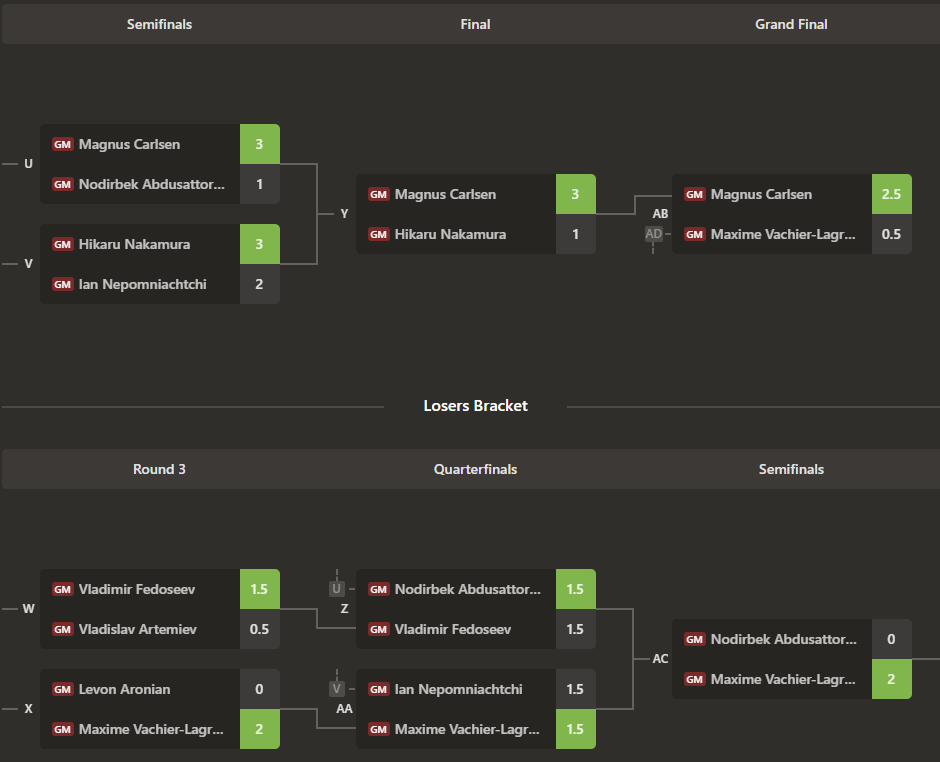The height and width of the screenshot is (762, 940).
Task: Open Ian Nepomniachtchi in winners Semifinals
Action: [x=142, y=284]
